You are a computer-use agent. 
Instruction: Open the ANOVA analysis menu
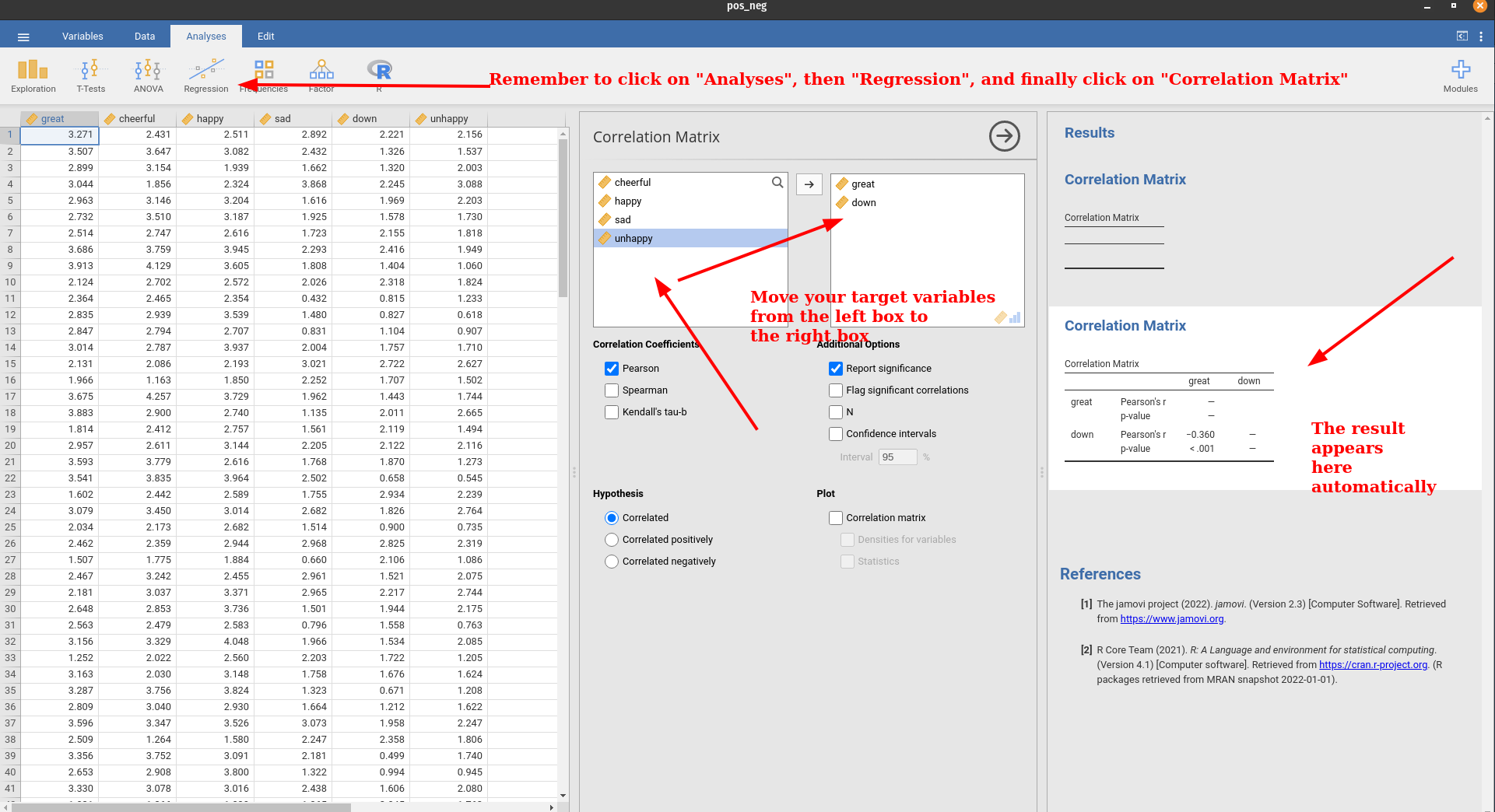(x=148, y=75)
